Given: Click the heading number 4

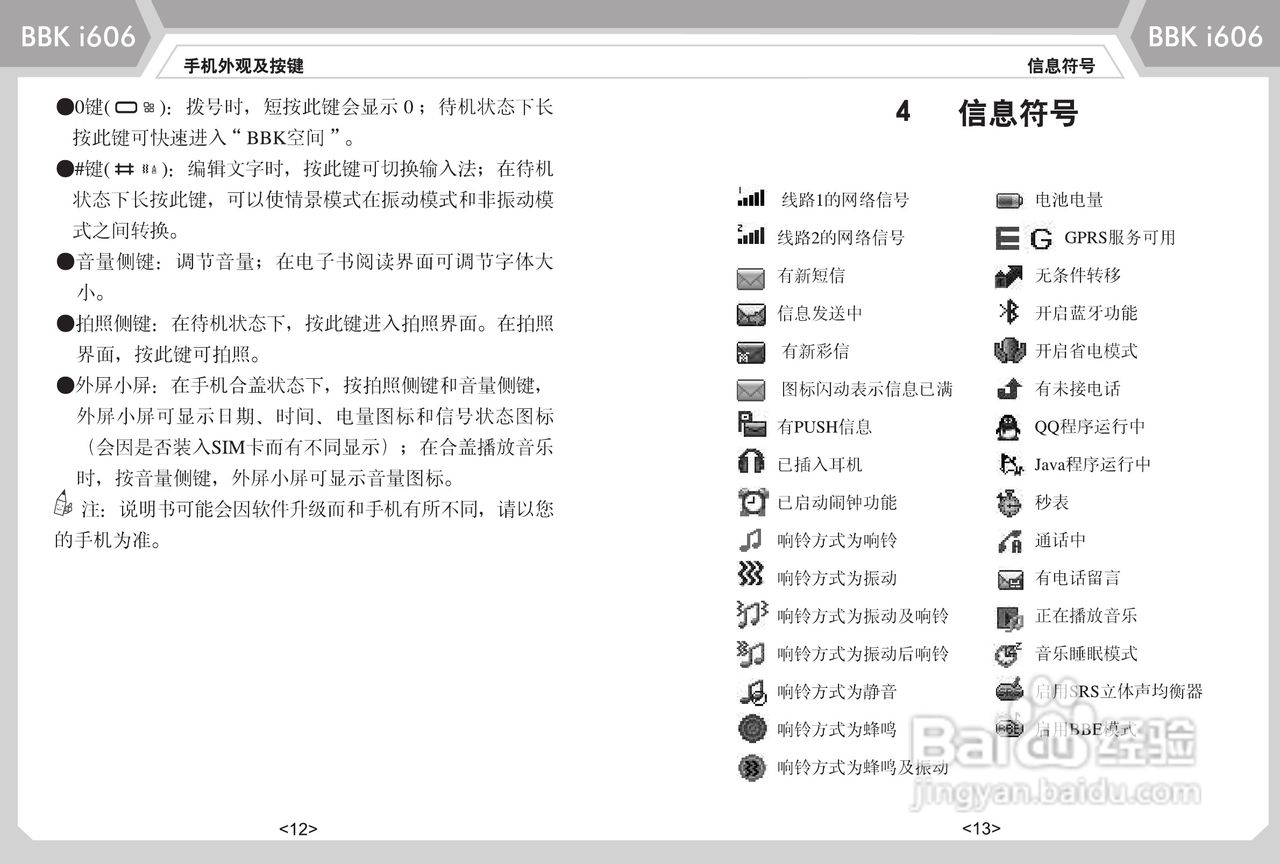Looking at the screenshot, I should [903, 112].
